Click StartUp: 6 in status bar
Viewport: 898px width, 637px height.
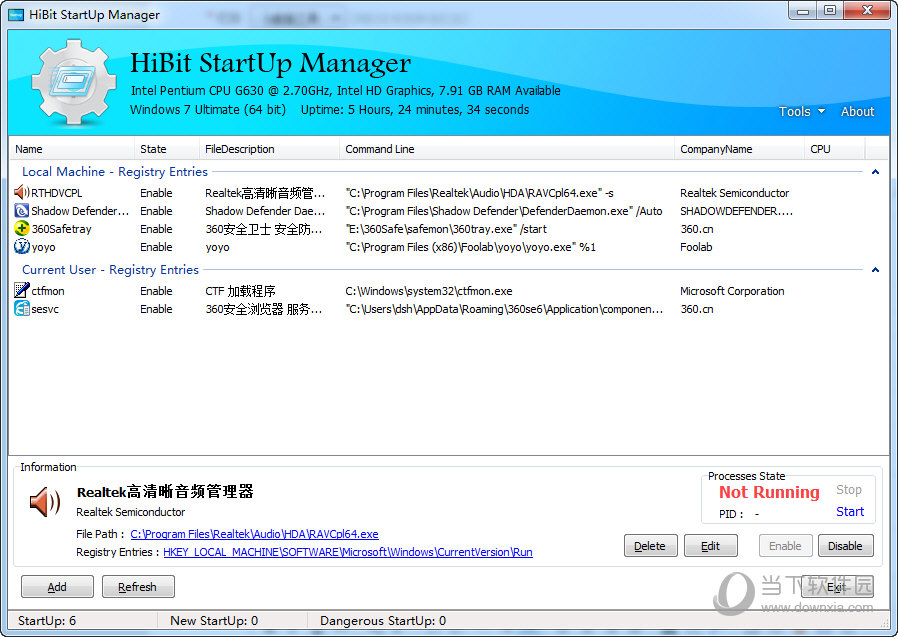47,620
